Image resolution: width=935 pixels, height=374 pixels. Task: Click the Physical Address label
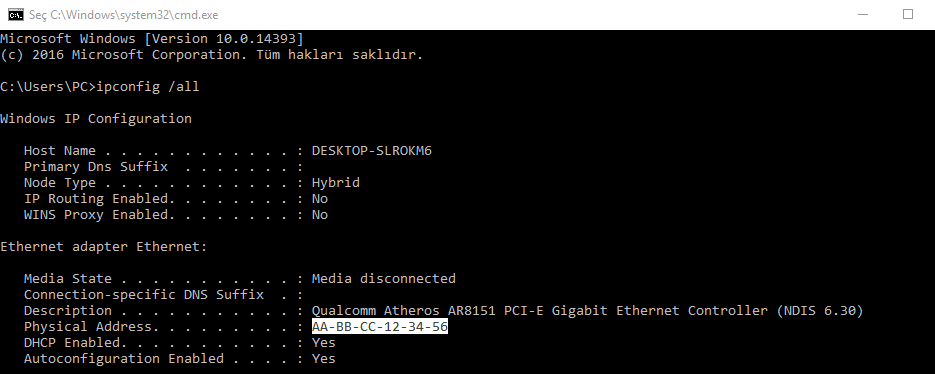[x=88, y=326]
